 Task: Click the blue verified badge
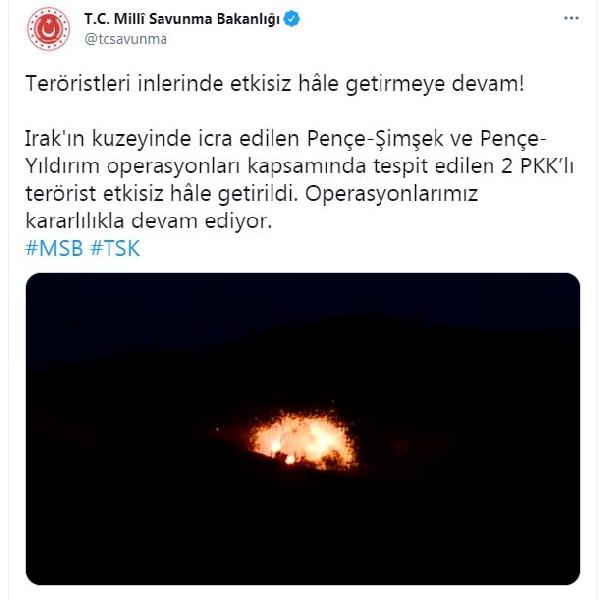point(292,19)
